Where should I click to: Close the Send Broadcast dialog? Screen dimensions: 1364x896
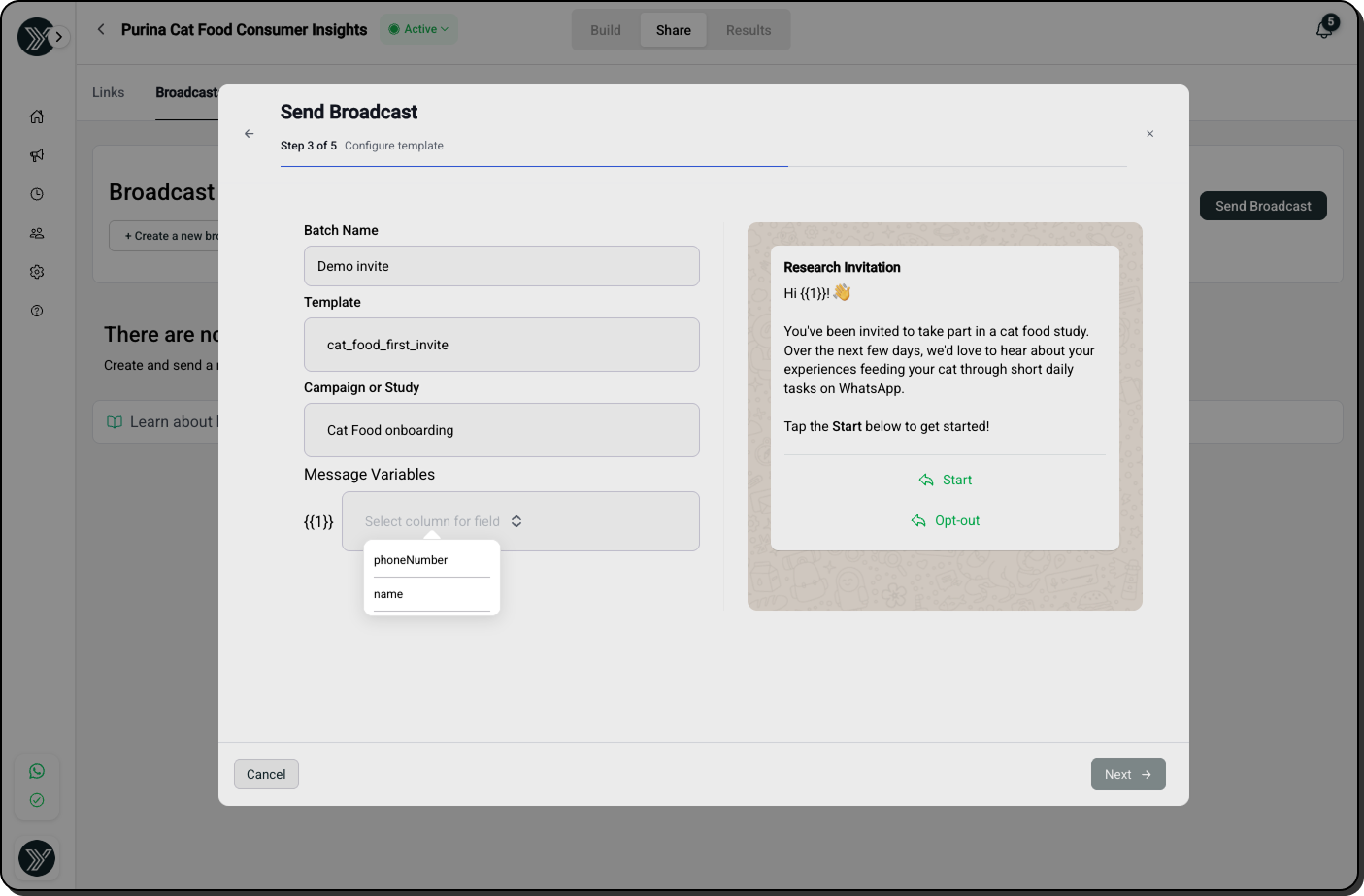[x=1149, y=134]
